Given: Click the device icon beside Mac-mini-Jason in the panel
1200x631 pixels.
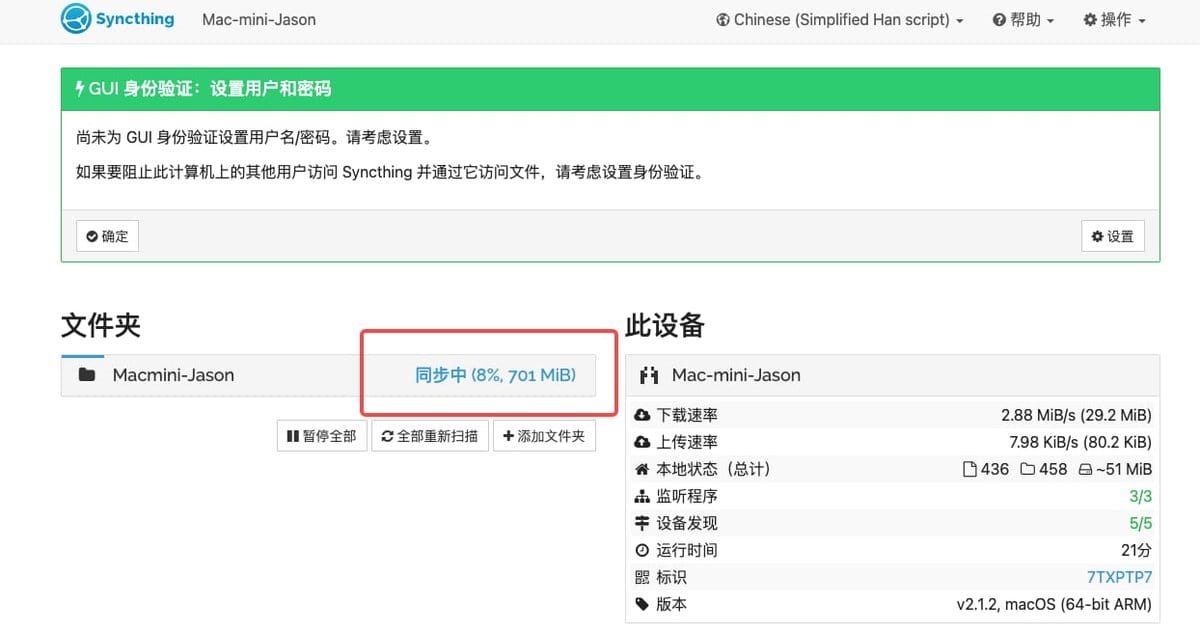Looking at the screenshot, I should coord(649,376).
